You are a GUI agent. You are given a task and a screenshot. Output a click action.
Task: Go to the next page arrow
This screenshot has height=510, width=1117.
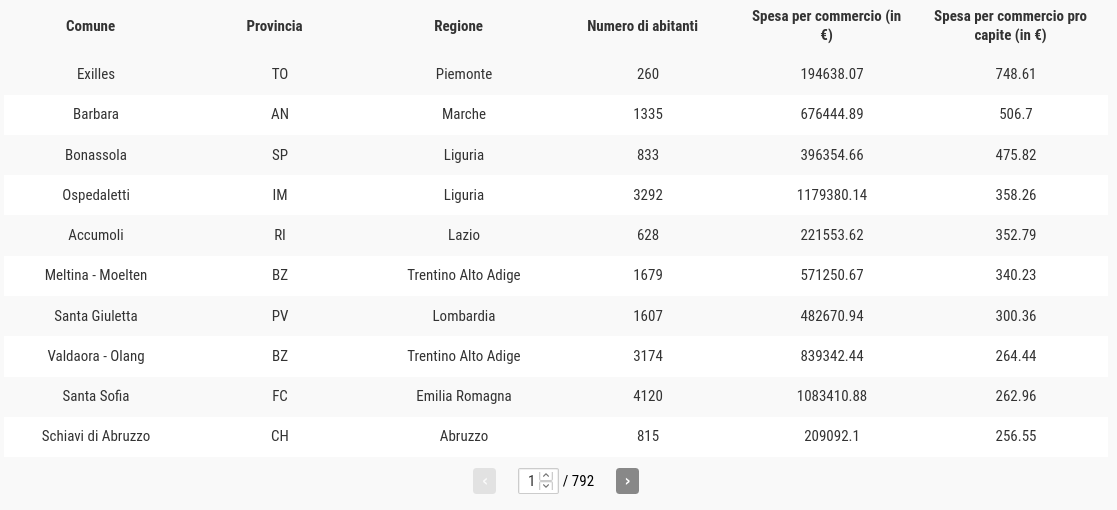(627, 481)
